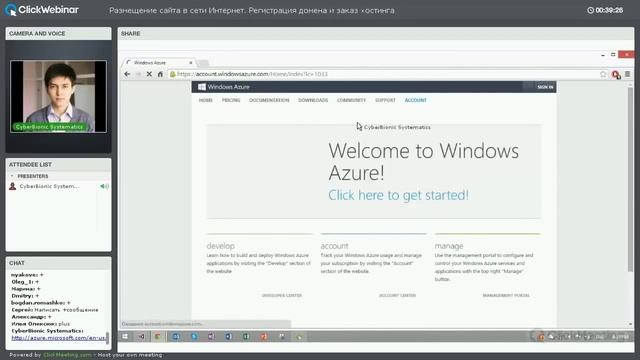Click the 'develop' section heading
This screenshot has width=640, height=360.
pos(220,246)
